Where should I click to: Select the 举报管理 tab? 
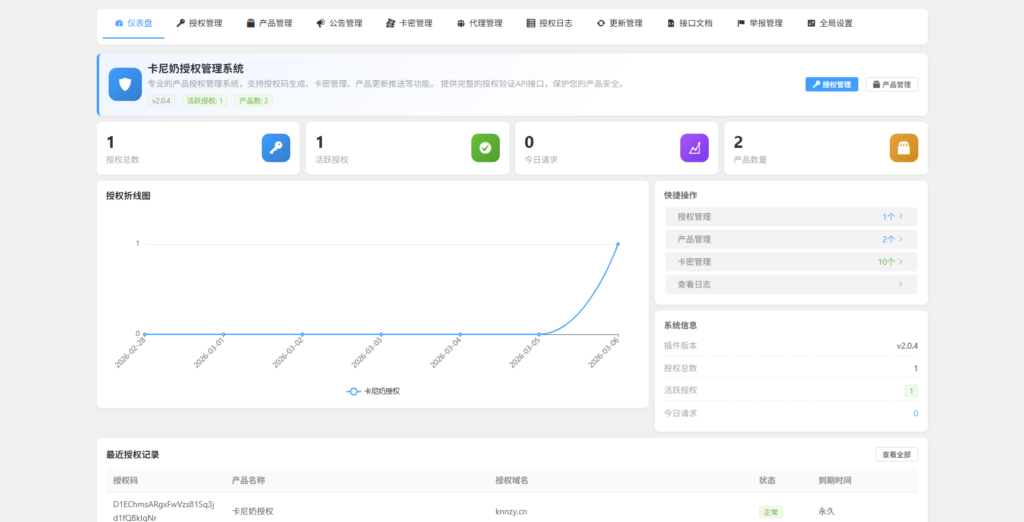(759, 23)
